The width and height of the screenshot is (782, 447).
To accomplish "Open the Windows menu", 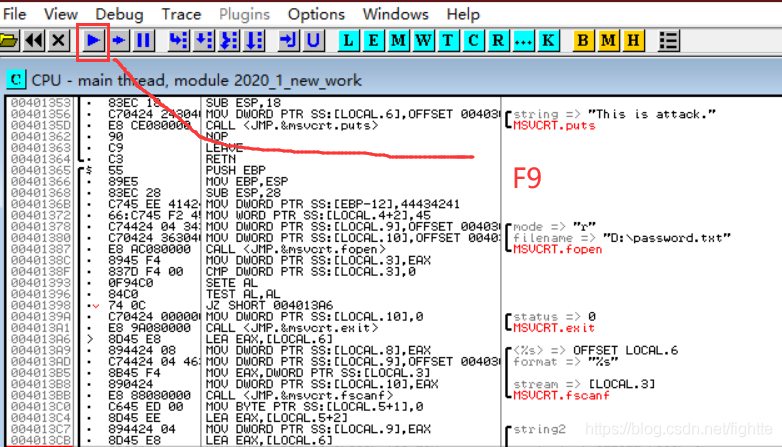I will pos(395,14).
